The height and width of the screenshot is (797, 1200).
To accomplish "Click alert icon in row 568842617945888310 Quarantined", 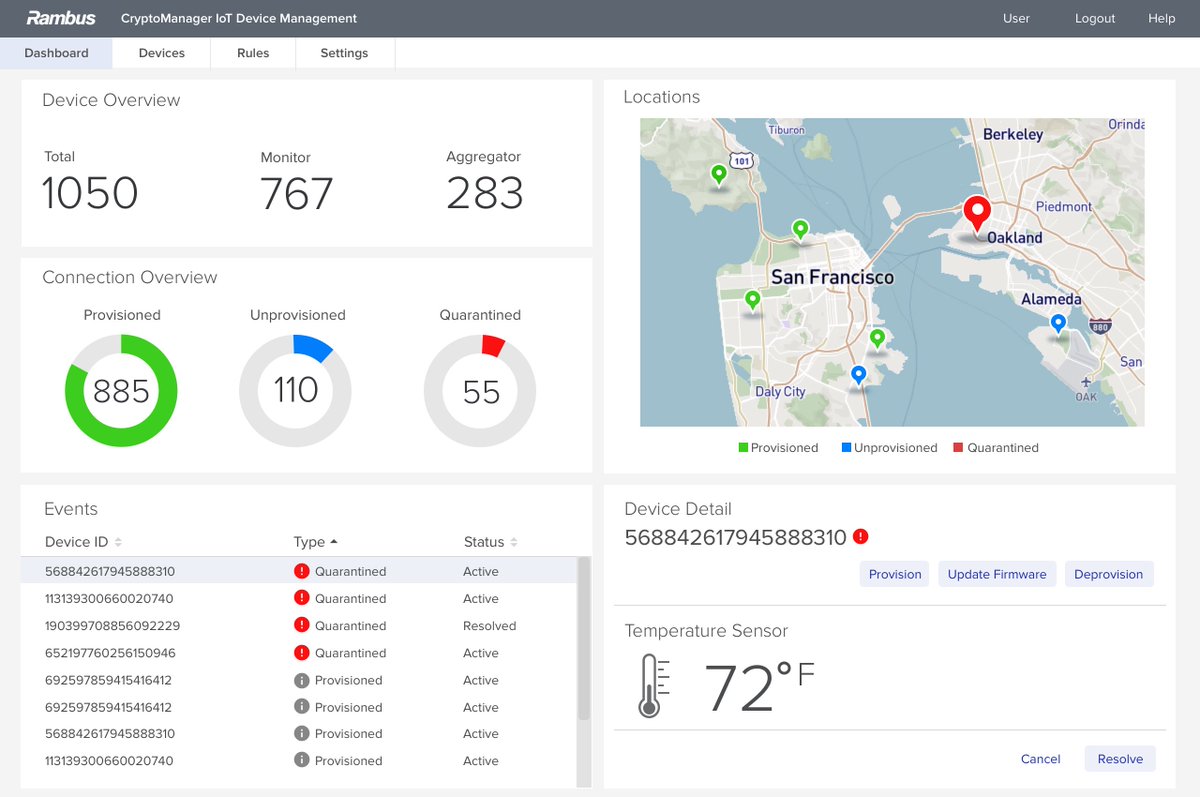I will pyautogui.click(x=302, y=571).
